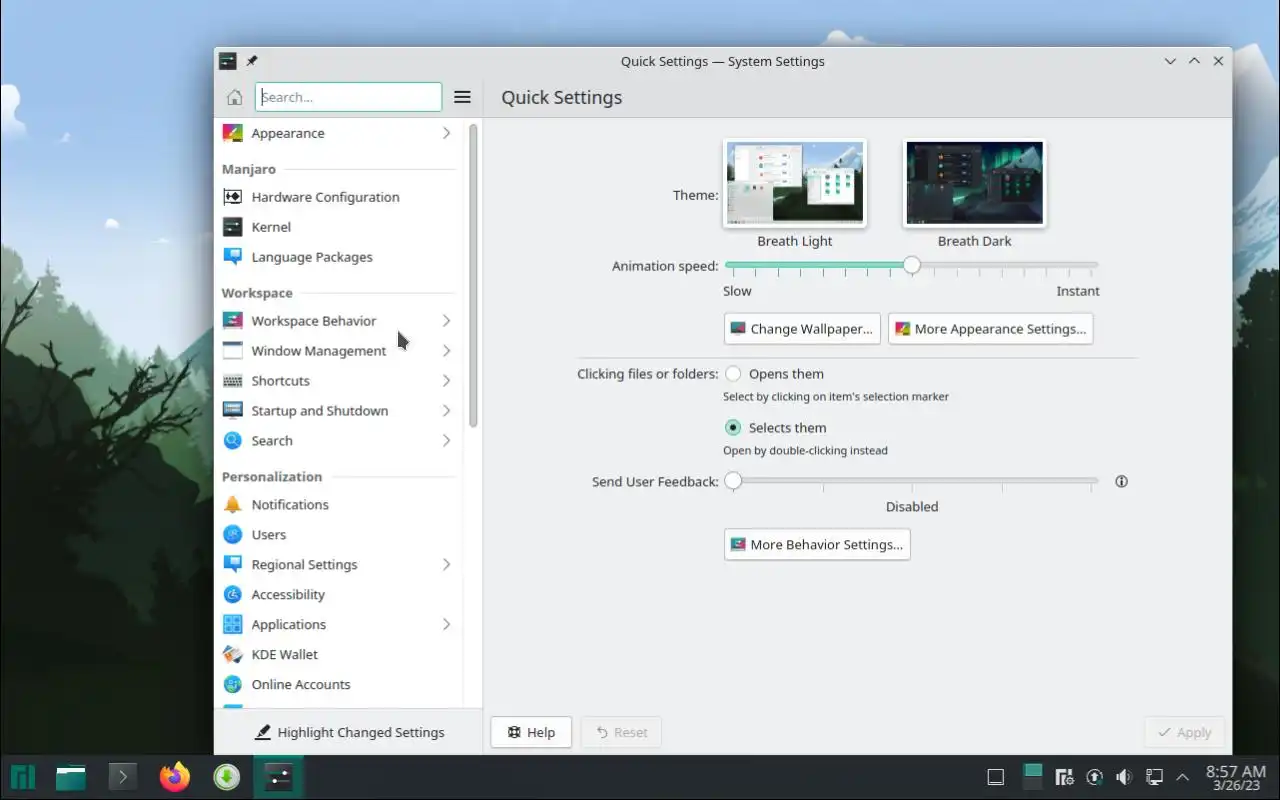Open More Appearance Settings
This screenshot has width=1280, height=800.
990,329
